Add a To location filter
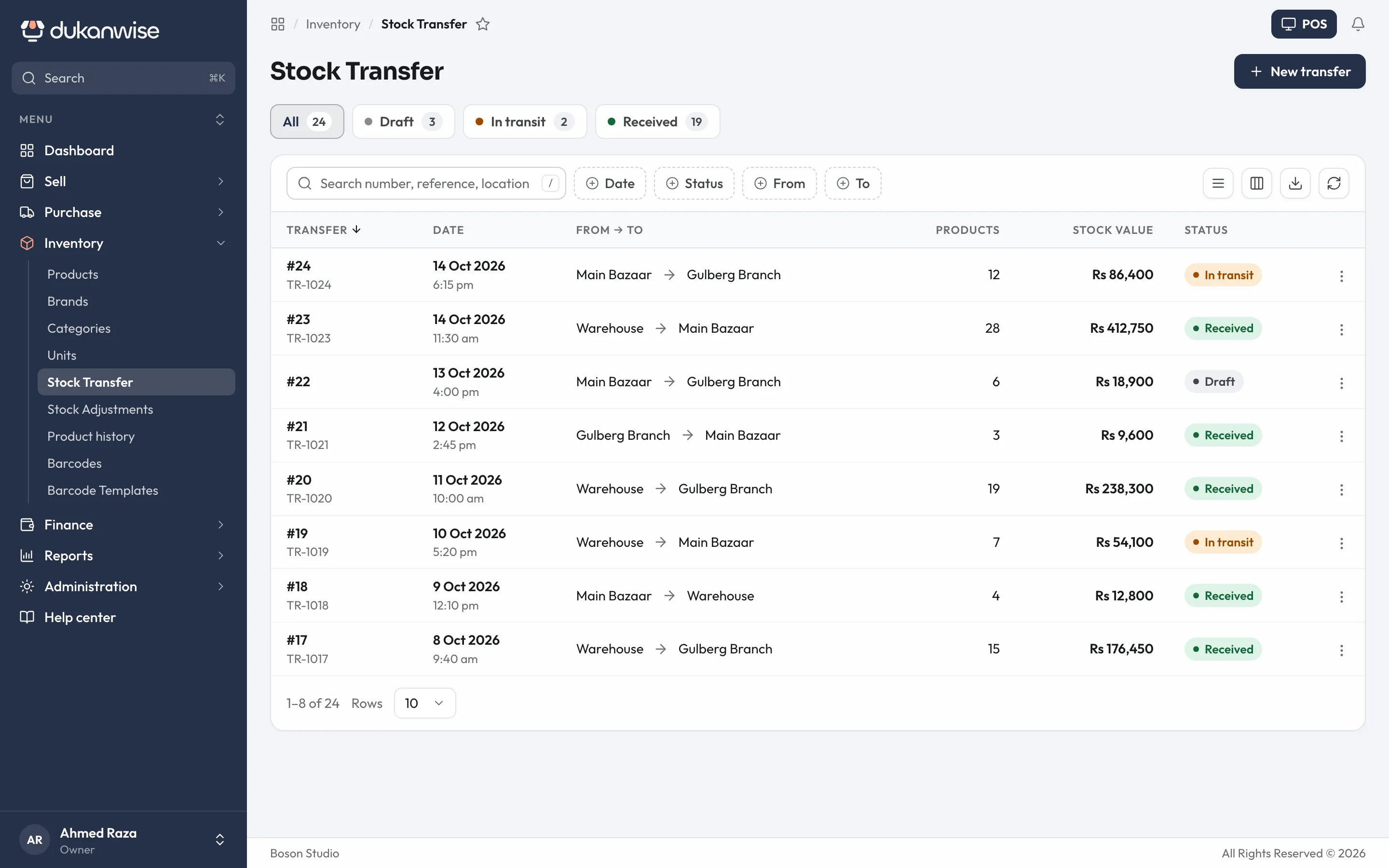Image resolution: width=1389 pixels, height=868 pixels. pyautogui.click(x=853, y=183)
